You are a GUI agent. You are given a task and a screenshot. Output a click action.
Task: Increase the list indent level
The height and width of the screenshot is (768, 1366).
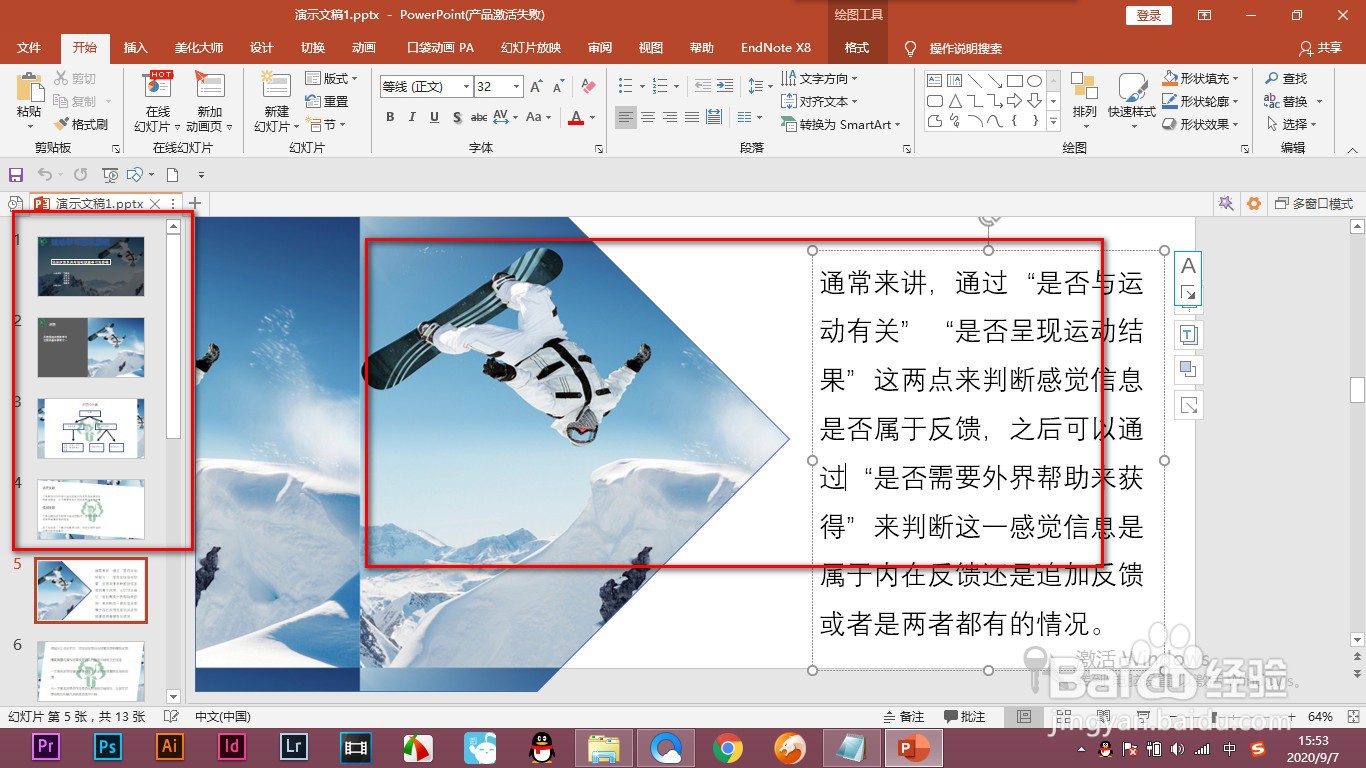(724, 86)
